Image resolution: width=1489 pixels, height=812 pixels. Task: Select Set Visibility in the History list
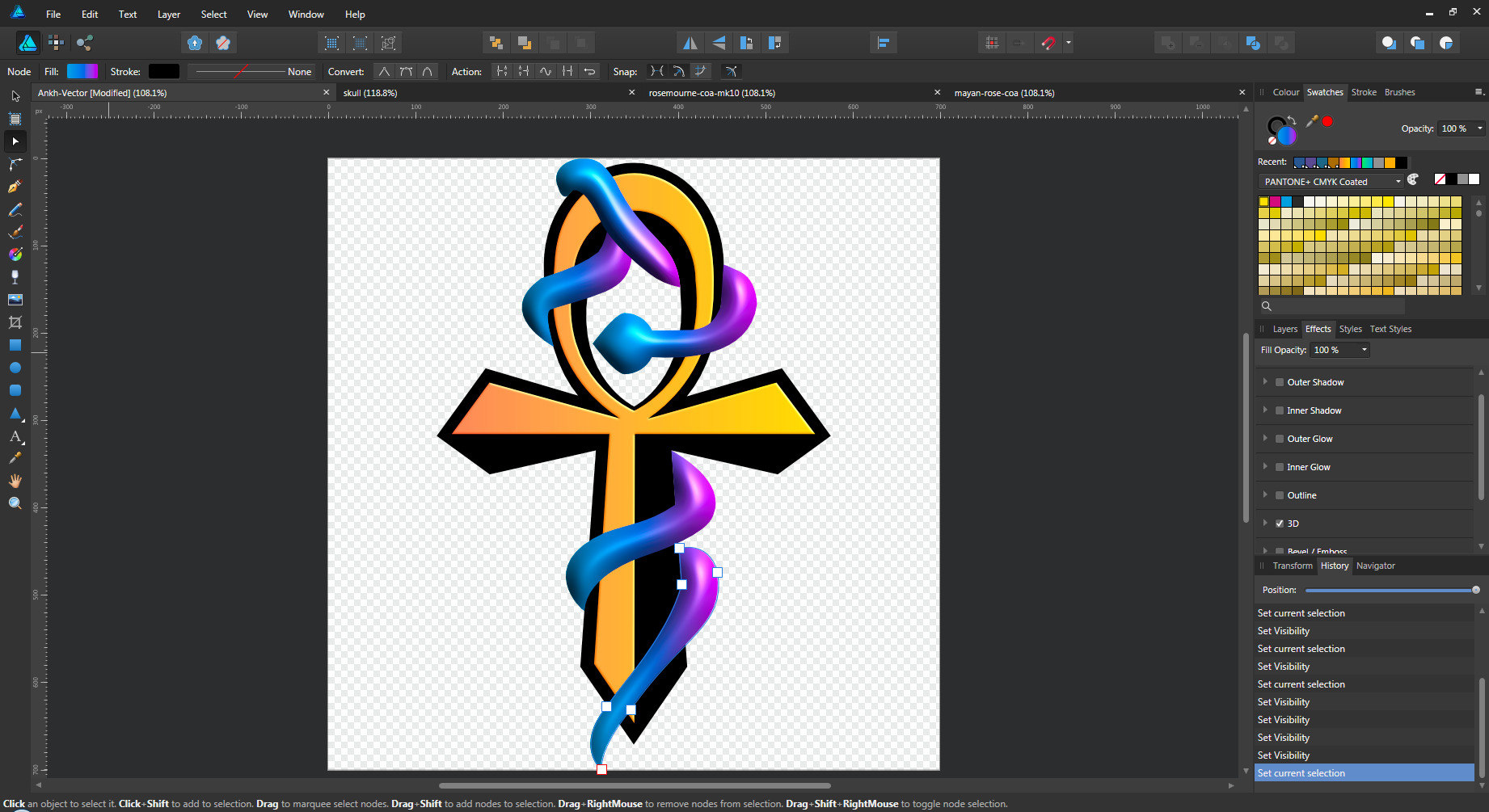click(x=1284, y=630)
